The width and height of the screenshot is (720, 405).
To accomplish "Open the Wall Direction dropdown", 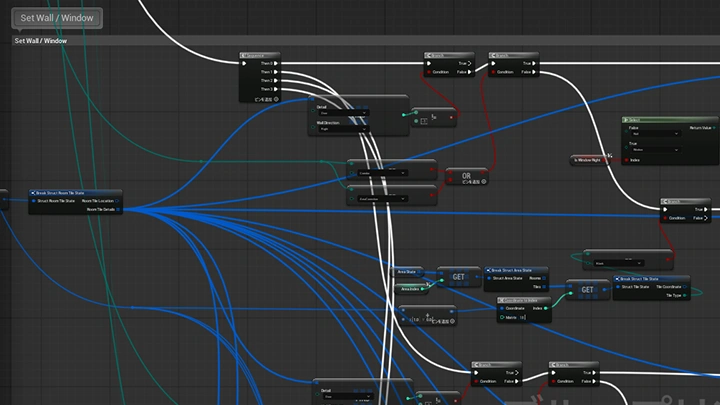I will click(343, 129).
